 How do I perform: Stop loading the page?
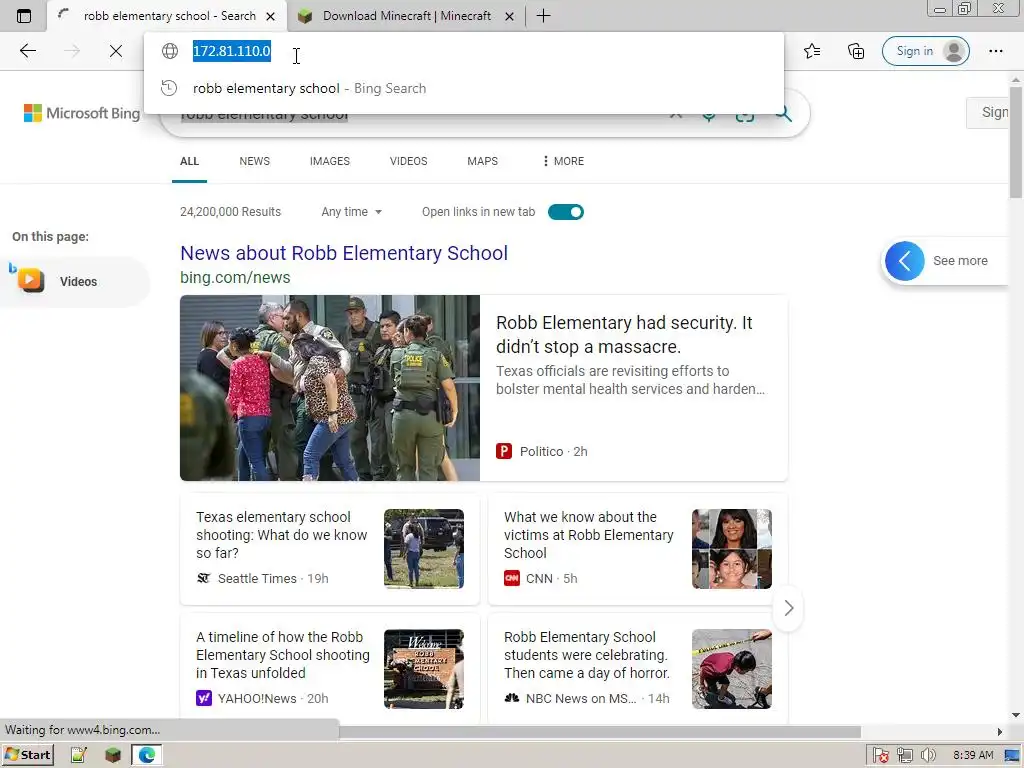pos(116,51)
